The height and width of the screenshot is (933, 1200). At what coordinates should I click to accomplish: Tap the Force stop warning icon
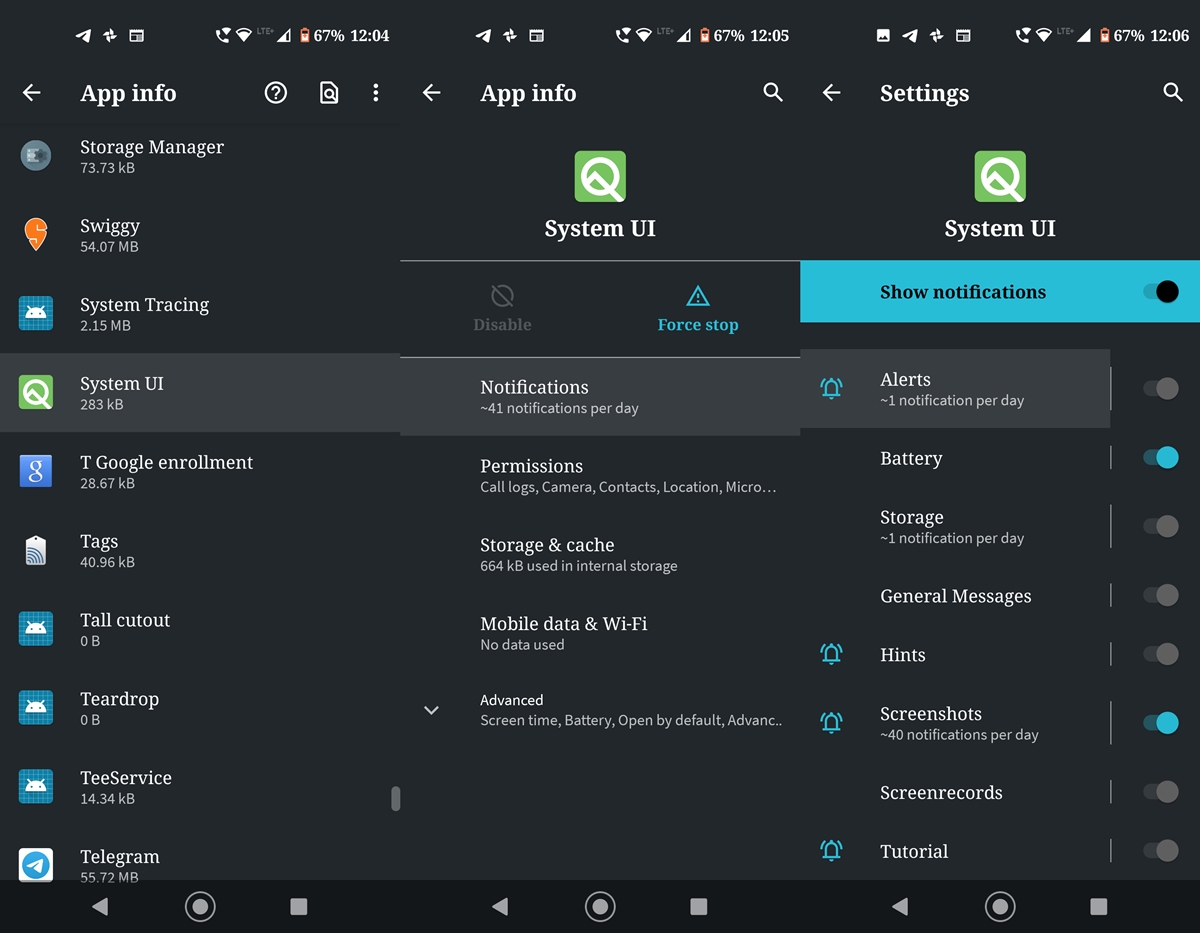point(698,296)
